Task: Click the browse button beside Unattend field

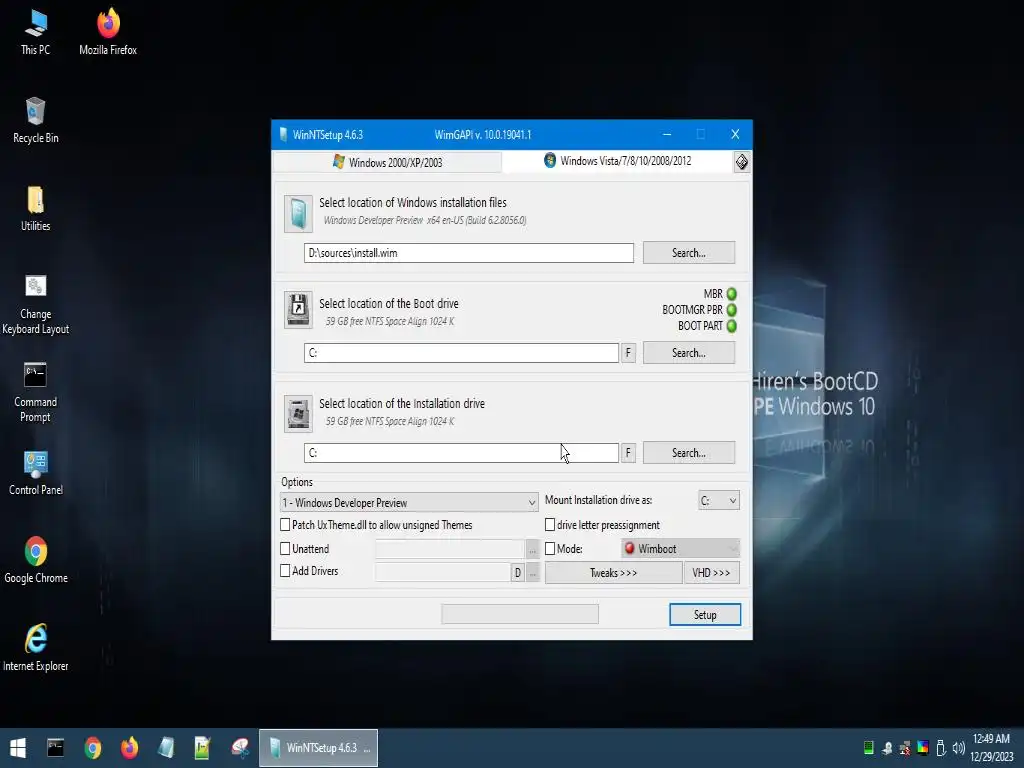Action: [x=533, y=550]
